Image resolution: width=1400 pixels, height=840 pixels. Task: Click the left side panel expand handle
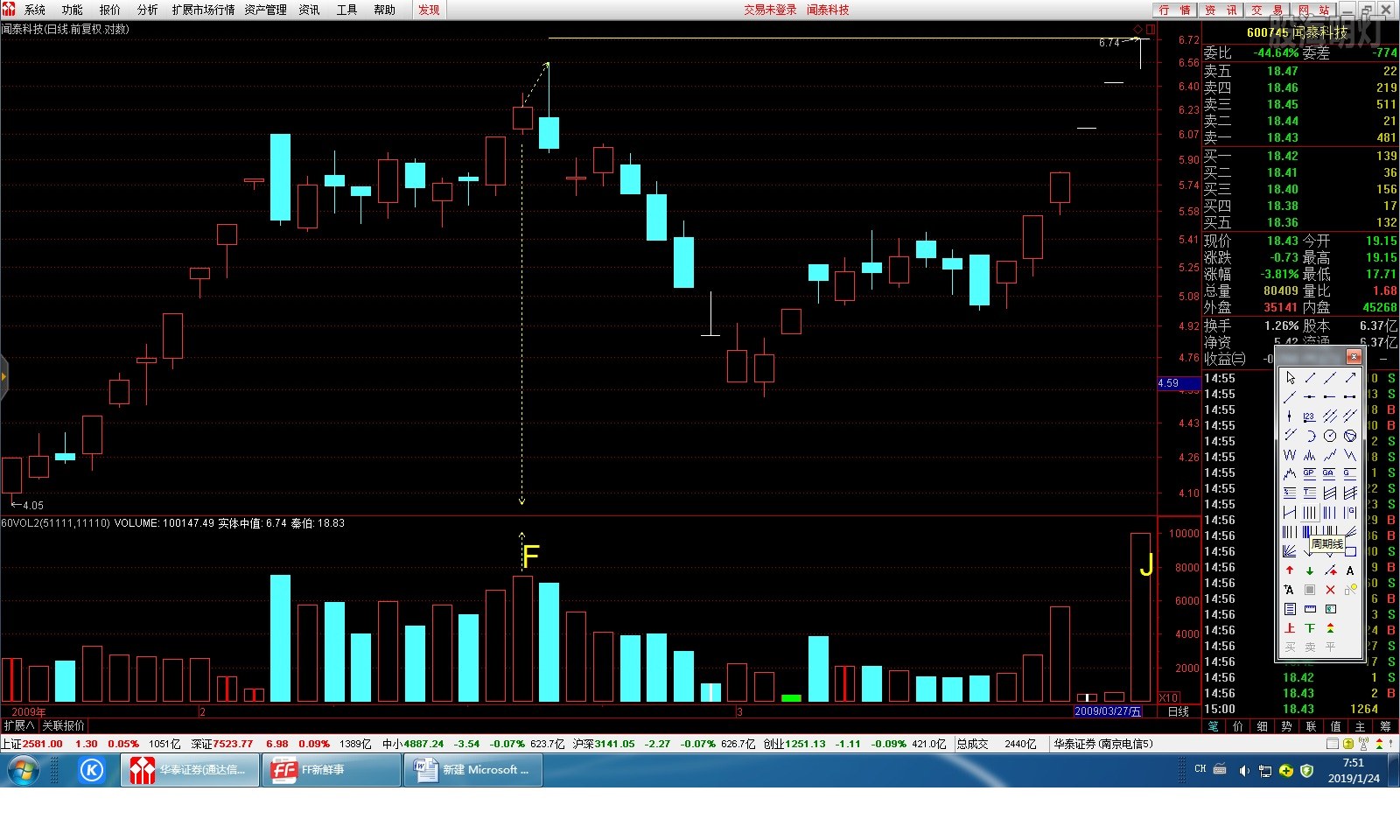tap(3, 377)
